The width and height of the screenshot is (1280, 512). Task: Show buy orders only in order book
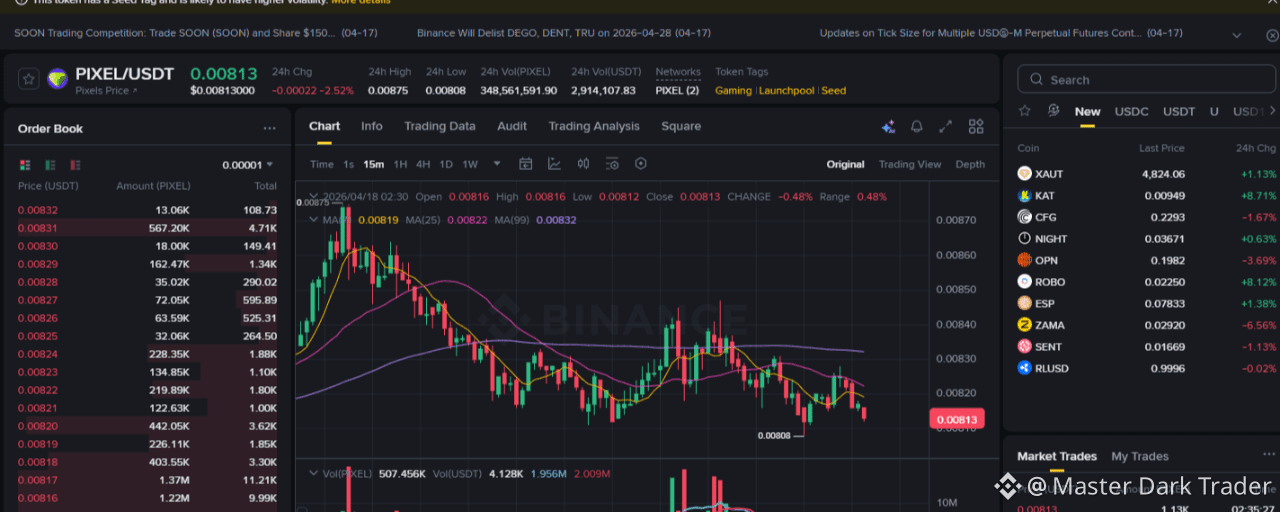[50, 165]
